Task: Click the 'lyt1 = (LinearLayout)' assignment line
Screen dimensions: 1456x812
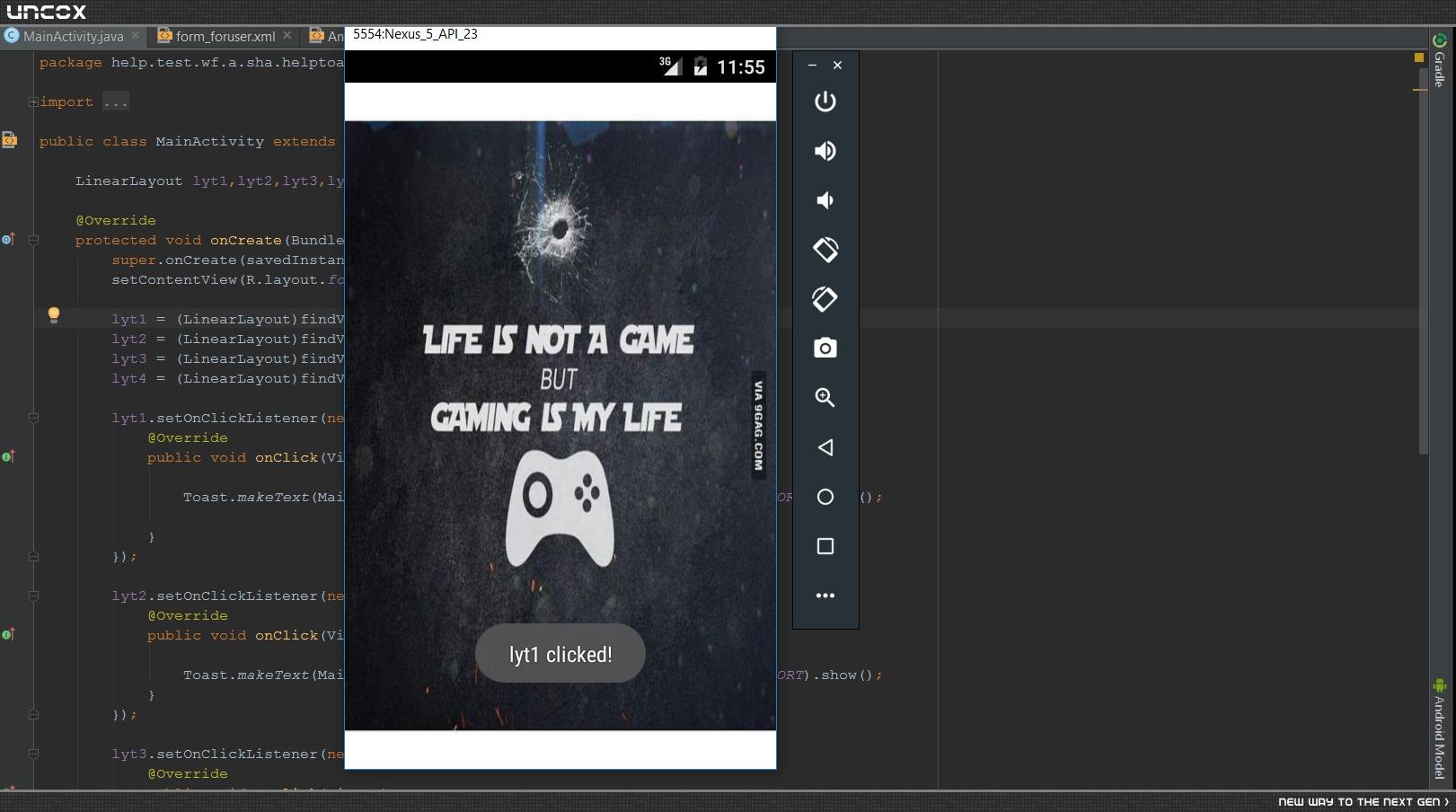Action: 228,319
